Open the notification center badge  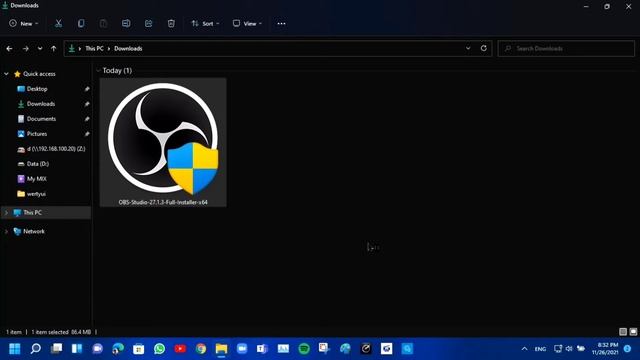point(628,349)
